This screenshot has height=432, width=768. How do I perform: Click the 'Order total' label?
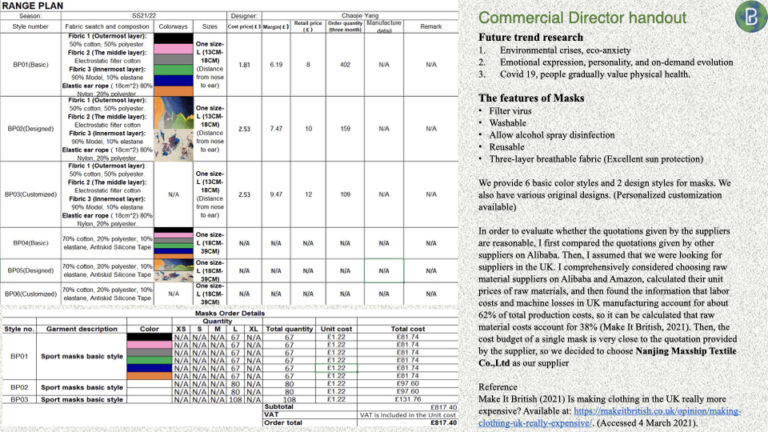pyautogui.click(x=283, y=423)
